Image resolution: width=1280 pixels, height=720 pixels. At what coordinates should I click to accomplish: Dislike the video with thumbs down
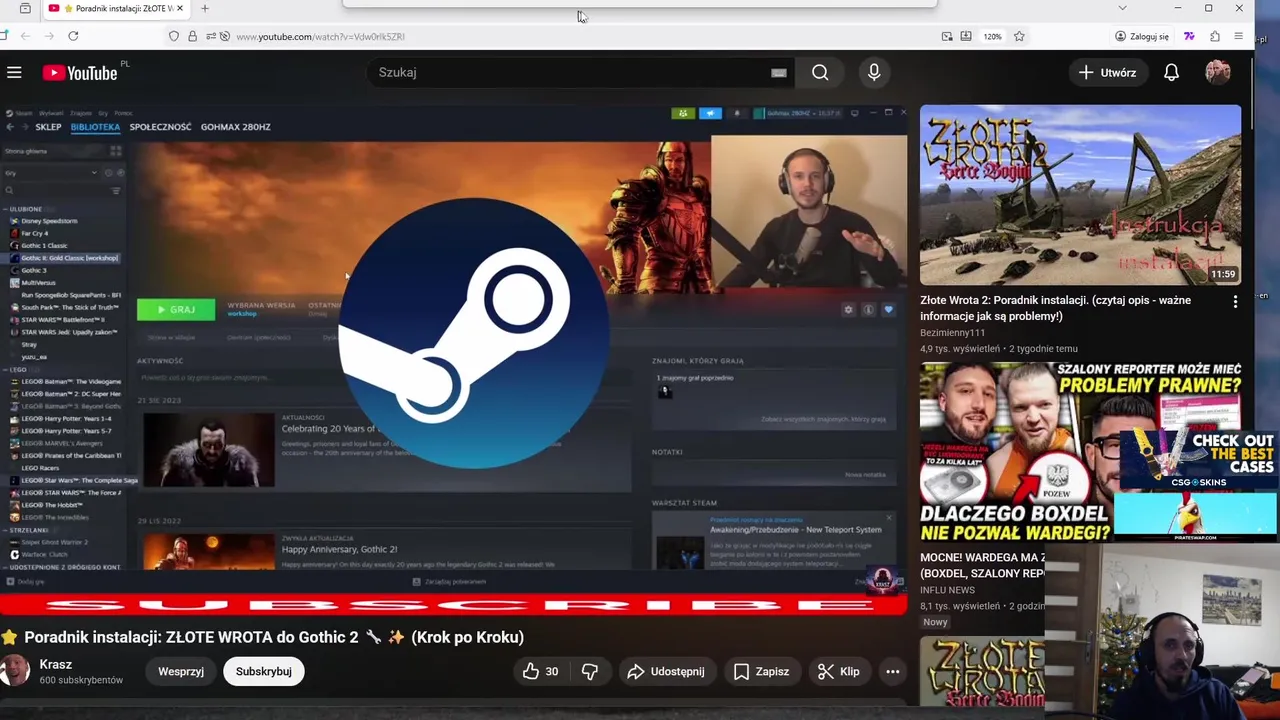(x=590, y=671)
